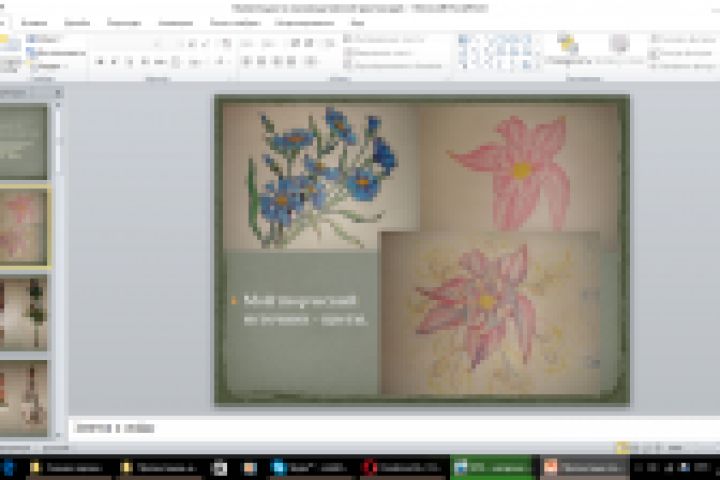
Task: Open the PowerPoint taskbar item
Action: point(583,468)
